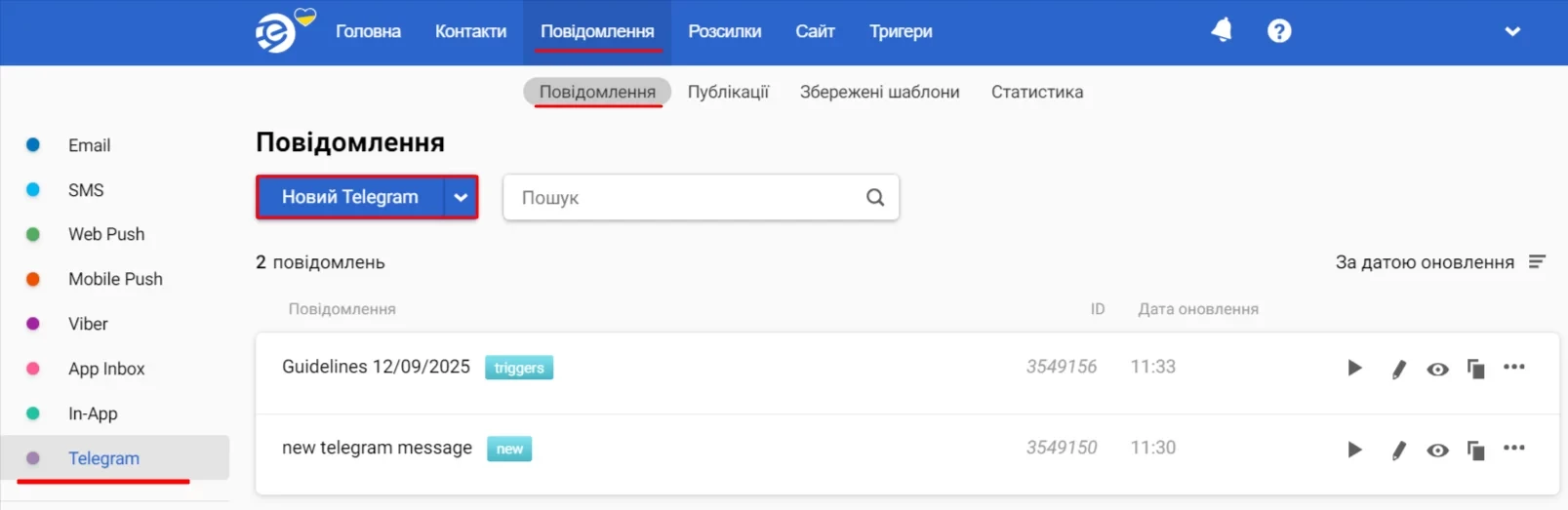
Task: Click the triggers tag label
Action: coord(519,368)
